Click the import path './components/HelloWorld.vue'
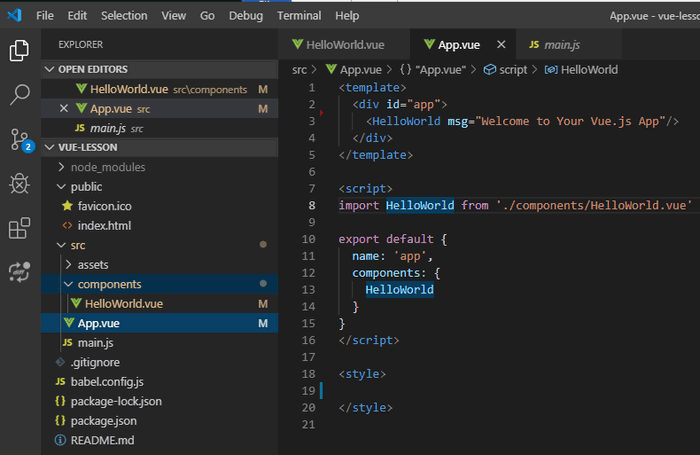 pyautogui.click(x=594, y=205)
